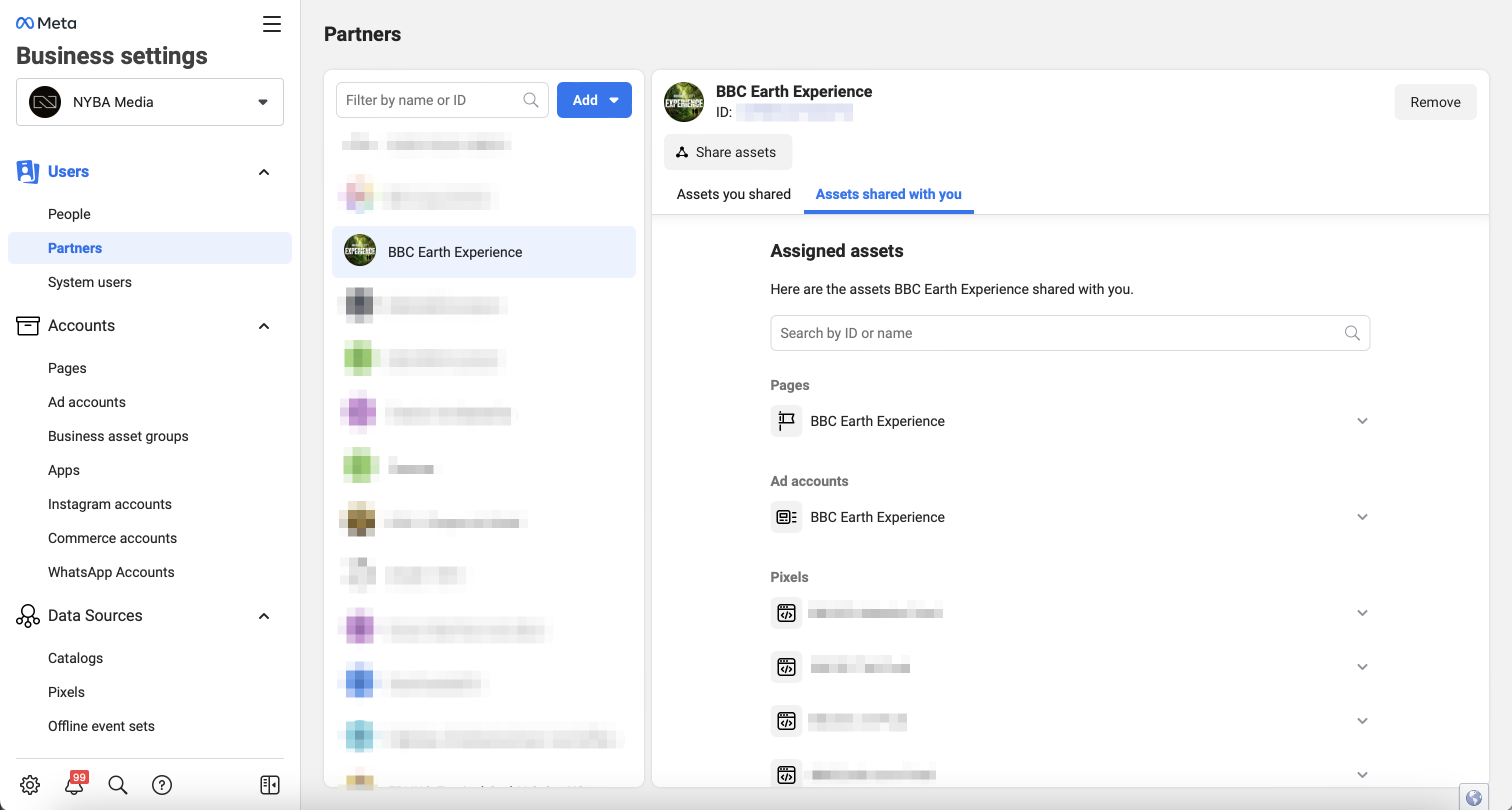Open Ad accounts in sidebar
The image size is (1512, 810).
coord(86,401)
